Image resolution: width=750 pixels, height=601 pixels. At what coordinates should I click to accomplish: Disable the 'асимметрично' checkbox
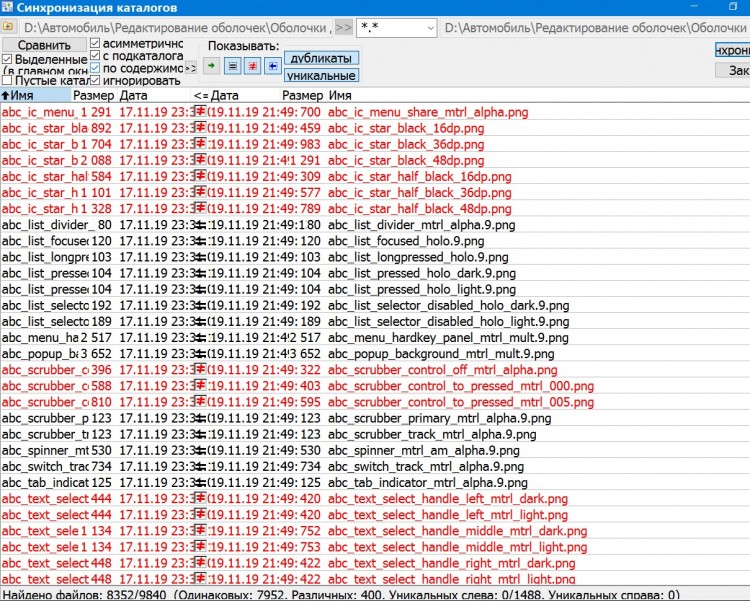95,44
